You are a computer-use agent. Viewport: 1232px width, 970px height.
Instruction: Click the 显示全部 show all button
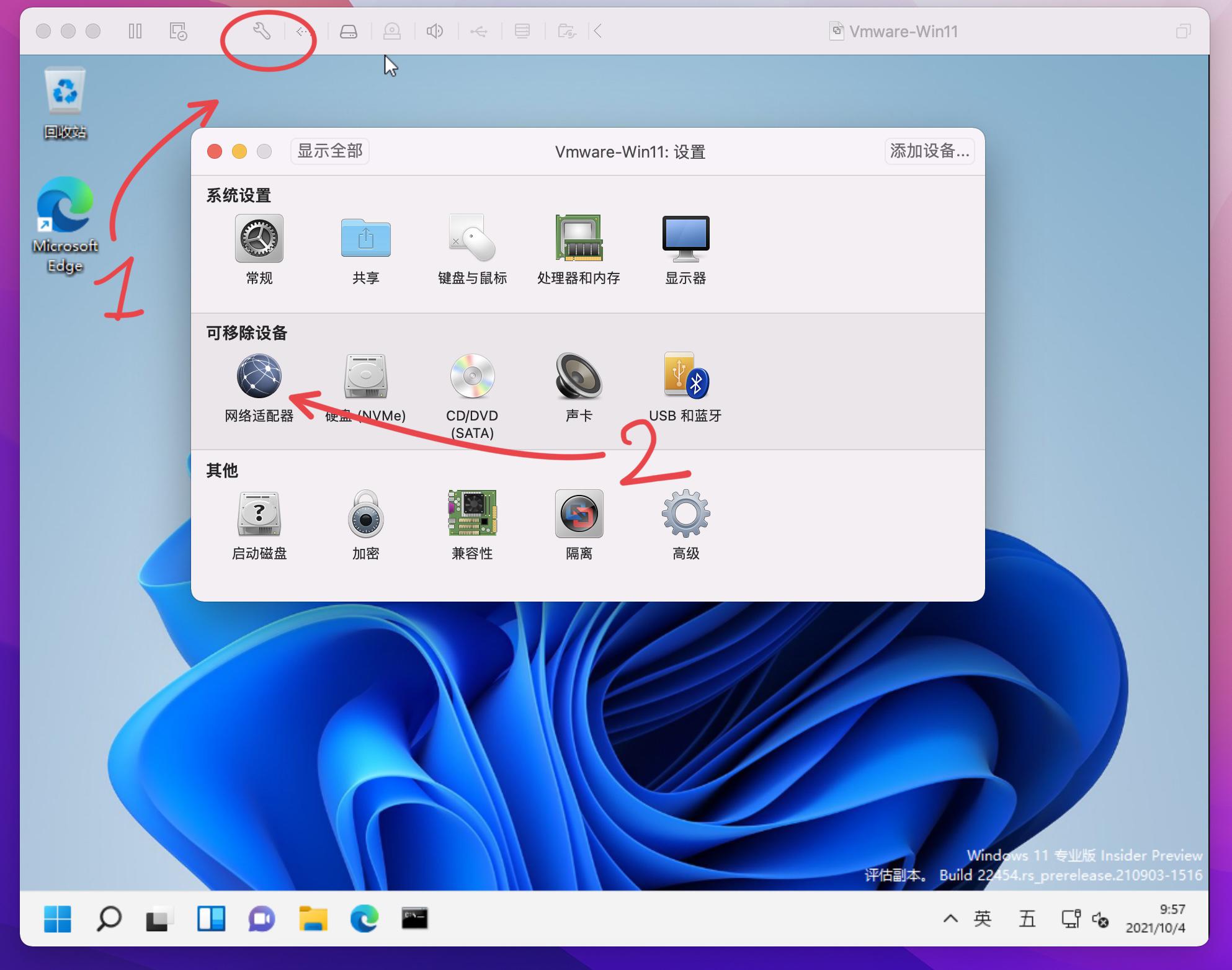tap(330, 151)
